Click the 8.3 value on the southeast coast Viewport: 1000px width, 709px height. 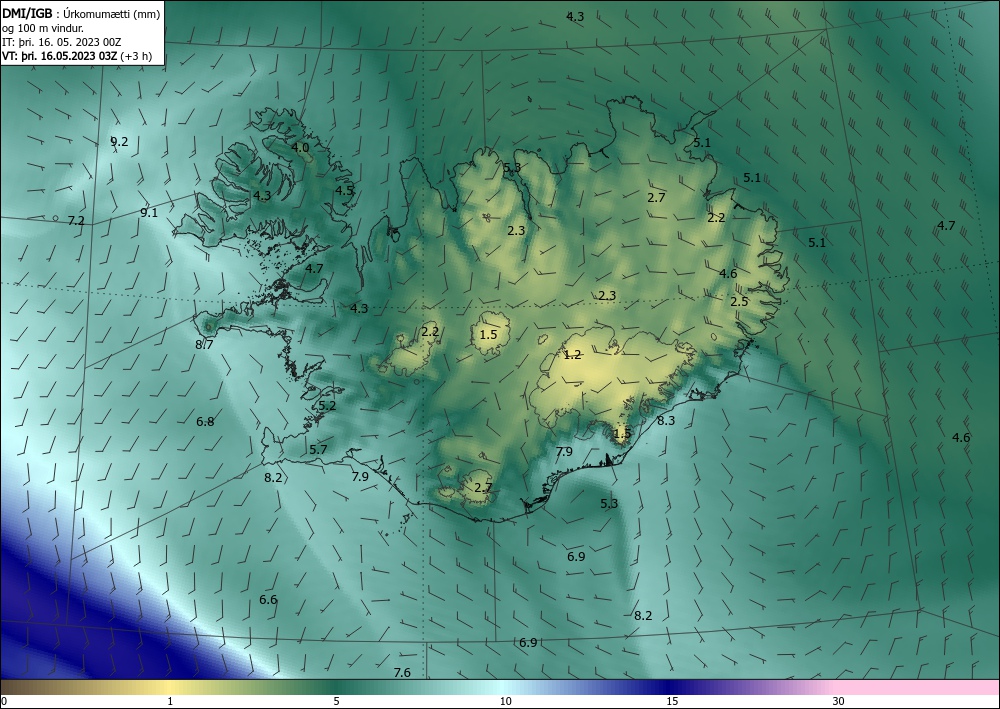(666, 420)
